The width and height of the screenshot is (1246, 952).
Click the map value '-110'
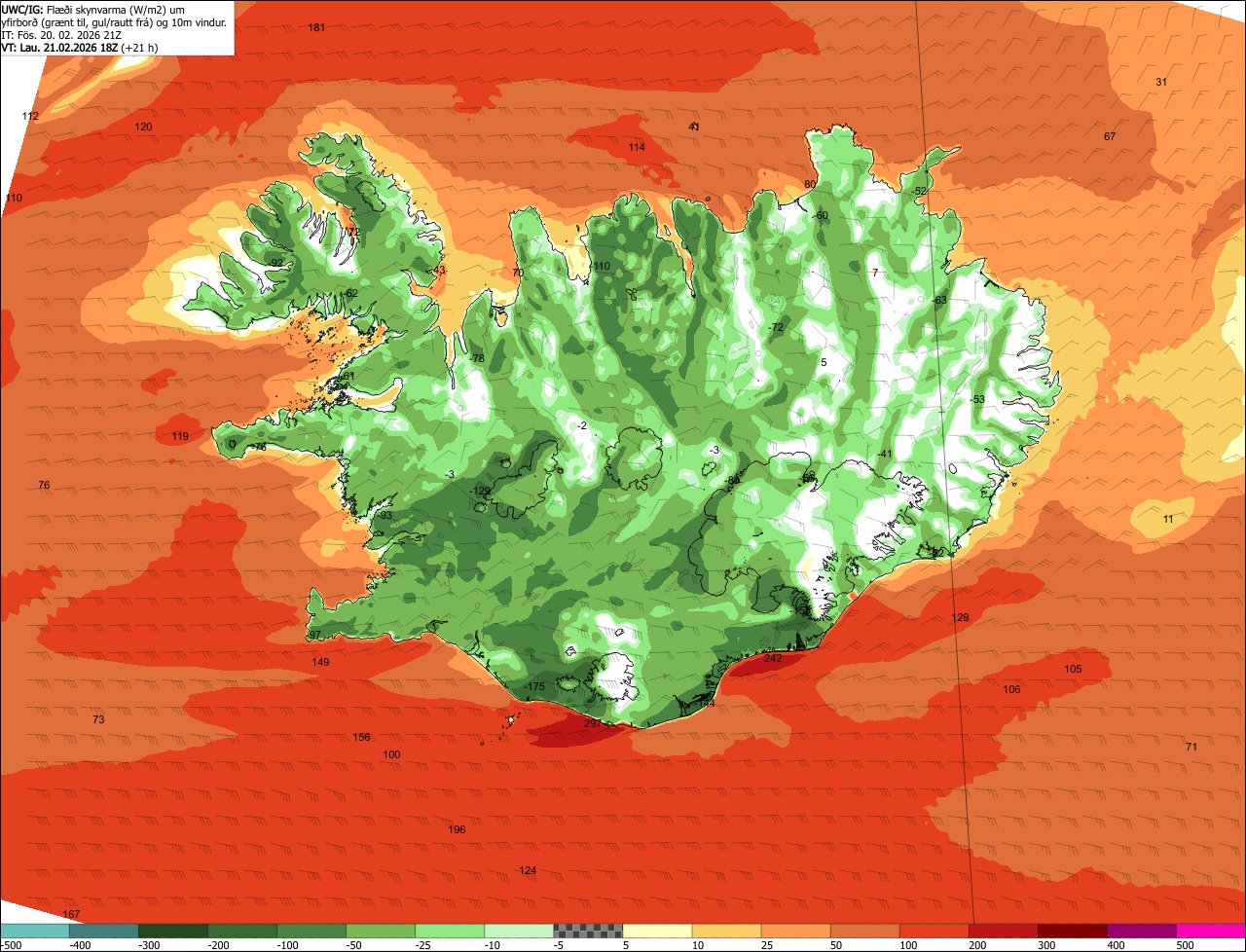pos(600,266)
